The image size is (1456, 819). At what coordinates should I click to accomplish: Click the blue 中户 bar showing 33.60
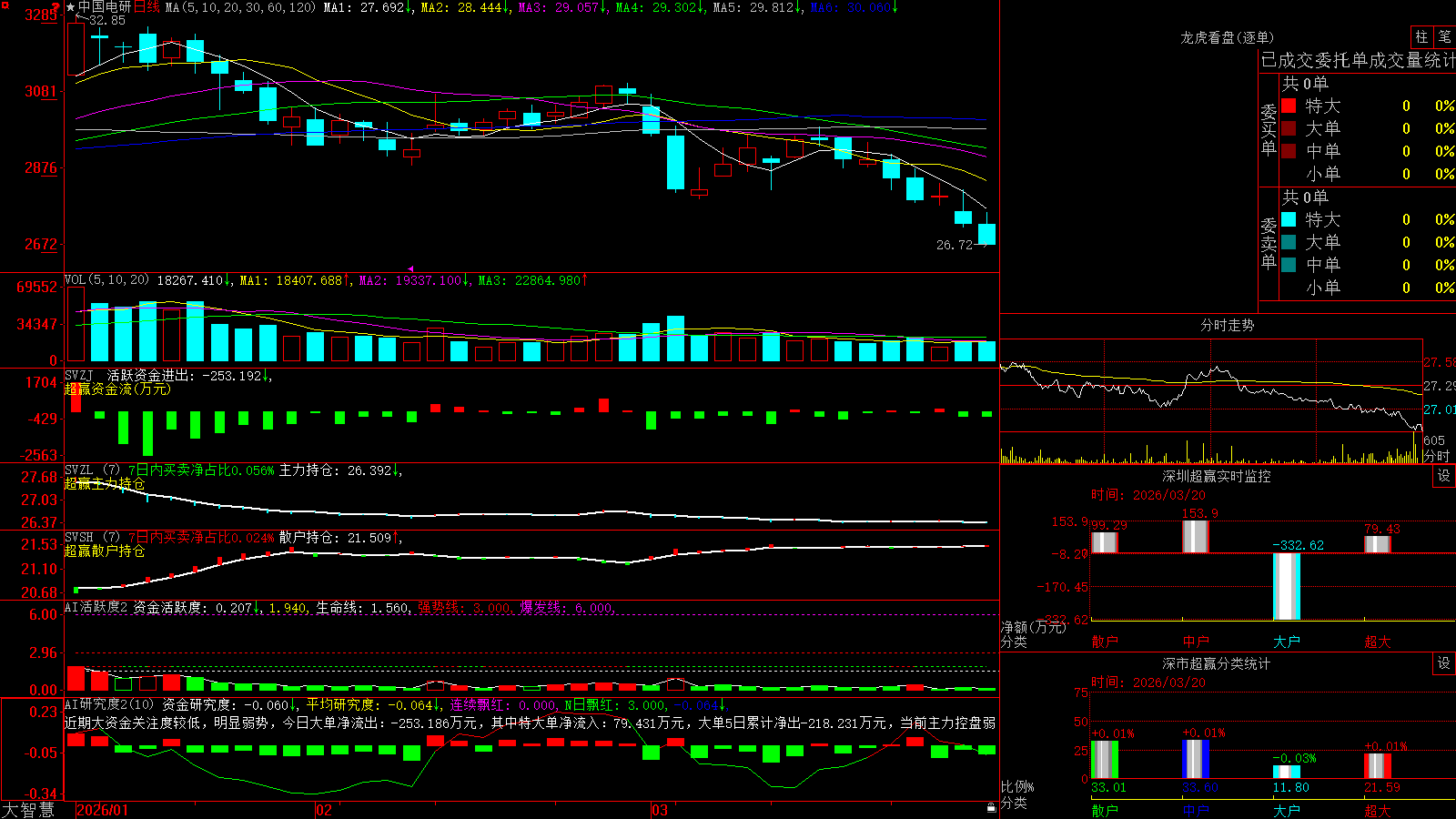1195,759
